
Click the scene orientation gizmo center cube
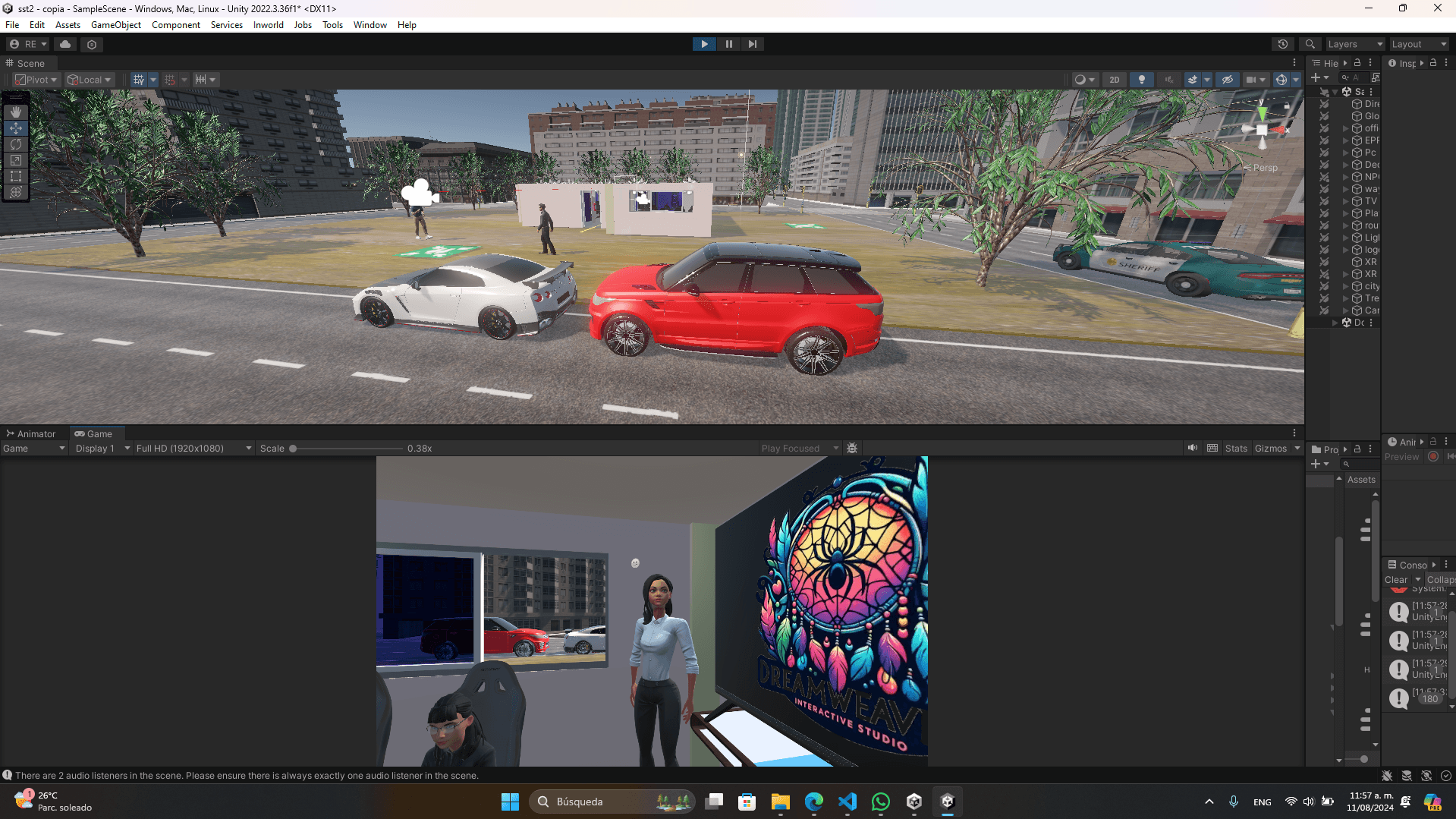[1262, 130]
